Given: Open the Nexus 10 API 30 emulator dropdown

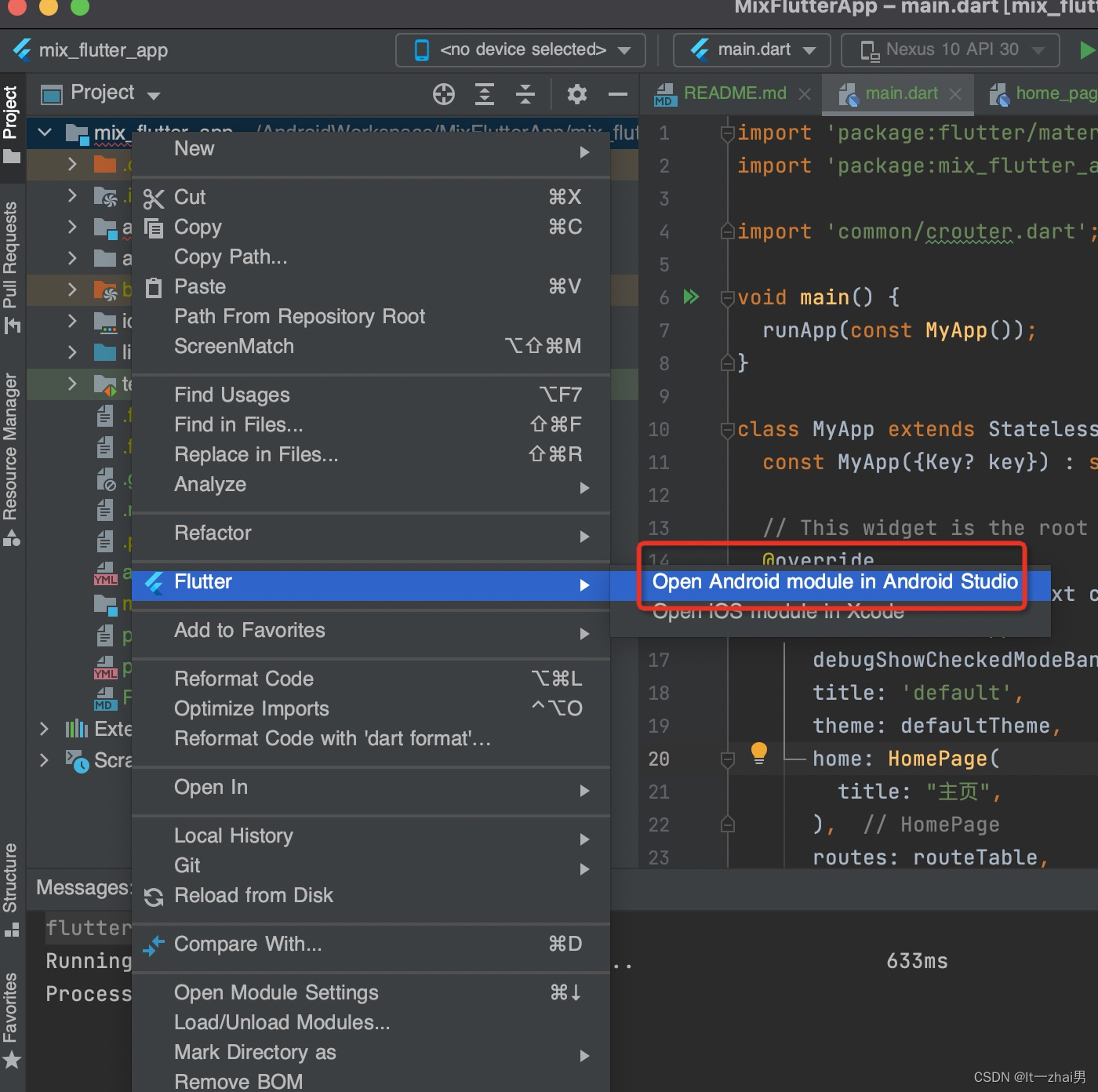Looking at the screenshot, I should (x=951, y=50).
